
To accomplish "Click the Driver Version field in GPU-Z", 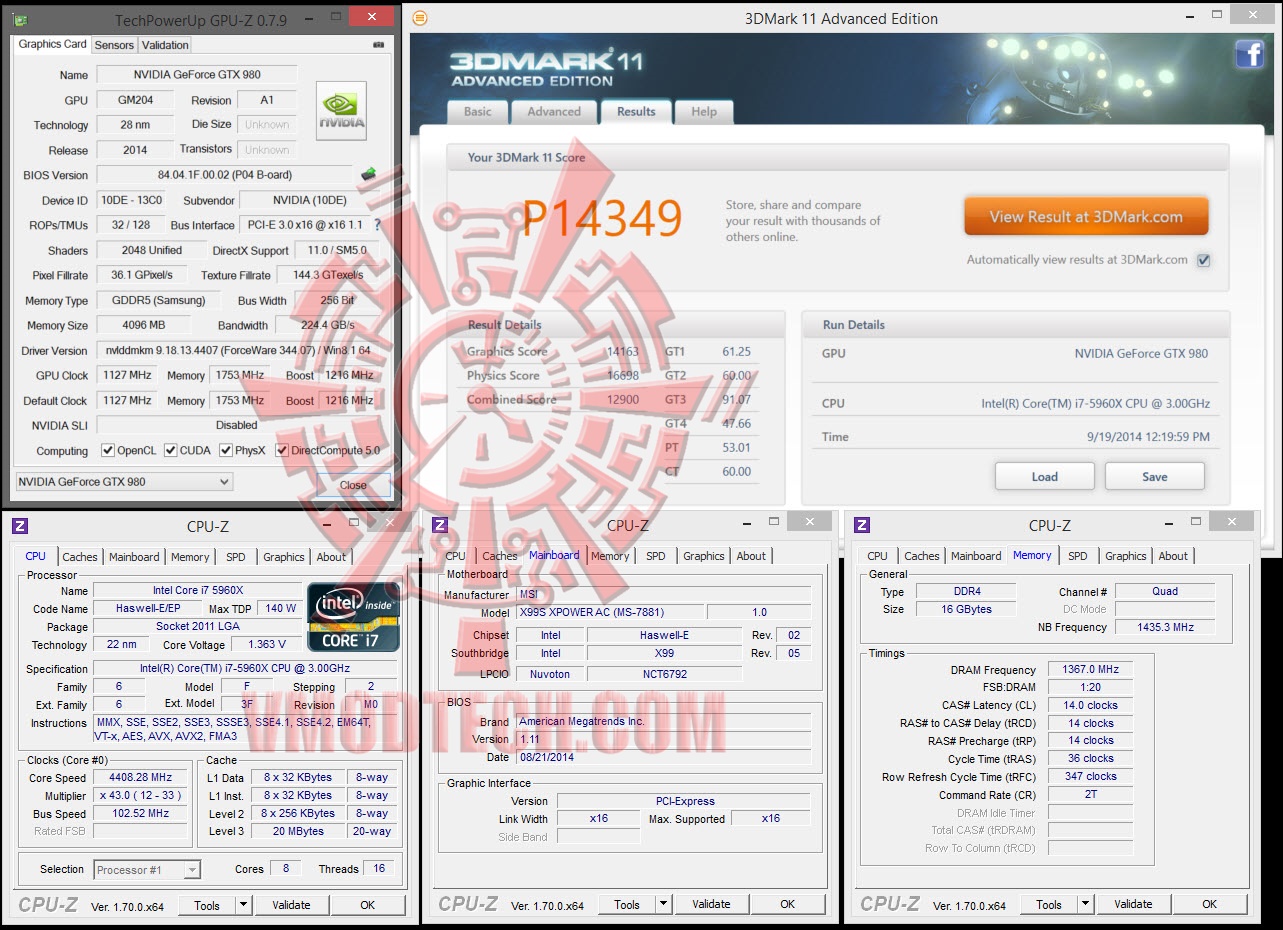I will (239, 351).
